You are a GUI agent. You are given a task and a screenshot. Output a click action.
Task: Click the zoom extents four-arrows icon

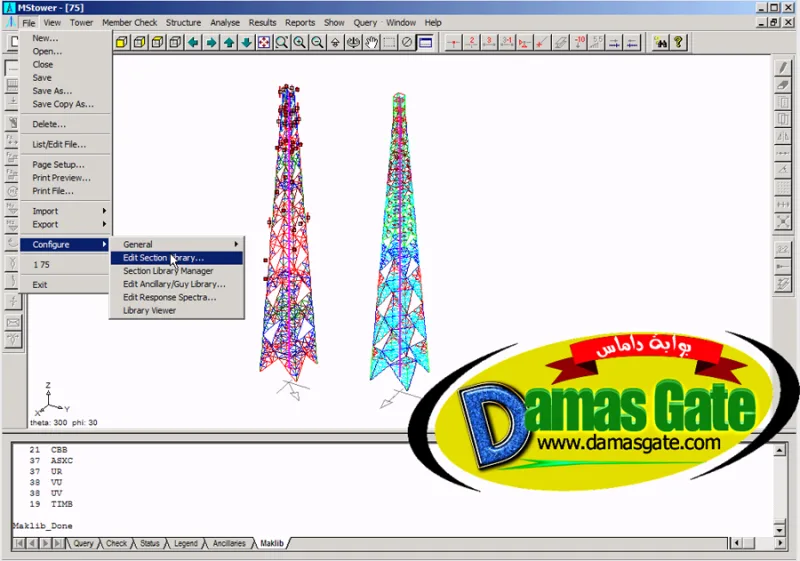point(264,42)
